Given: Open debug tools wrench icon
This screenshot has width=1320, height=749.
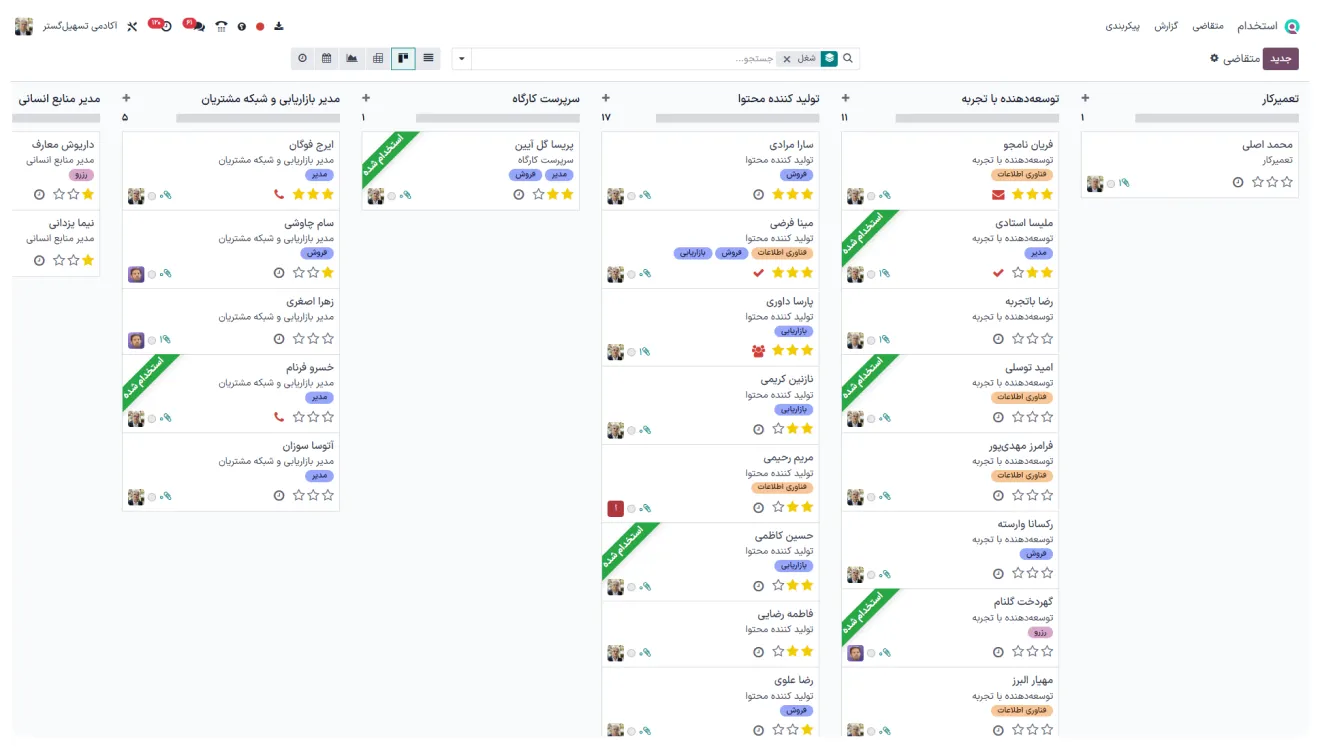Looking at the screenshot, I should (131, 26).
